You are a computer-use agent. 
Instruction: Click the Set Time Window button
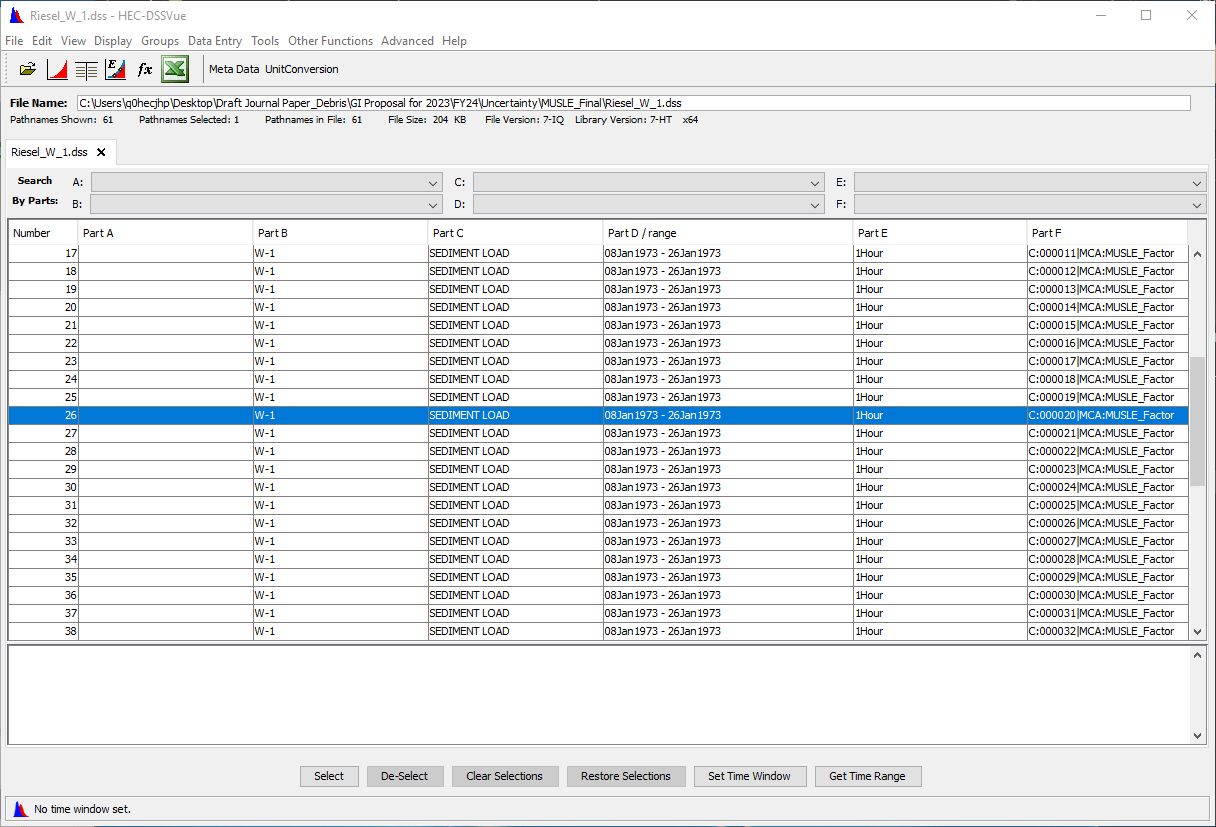[749, 776]
